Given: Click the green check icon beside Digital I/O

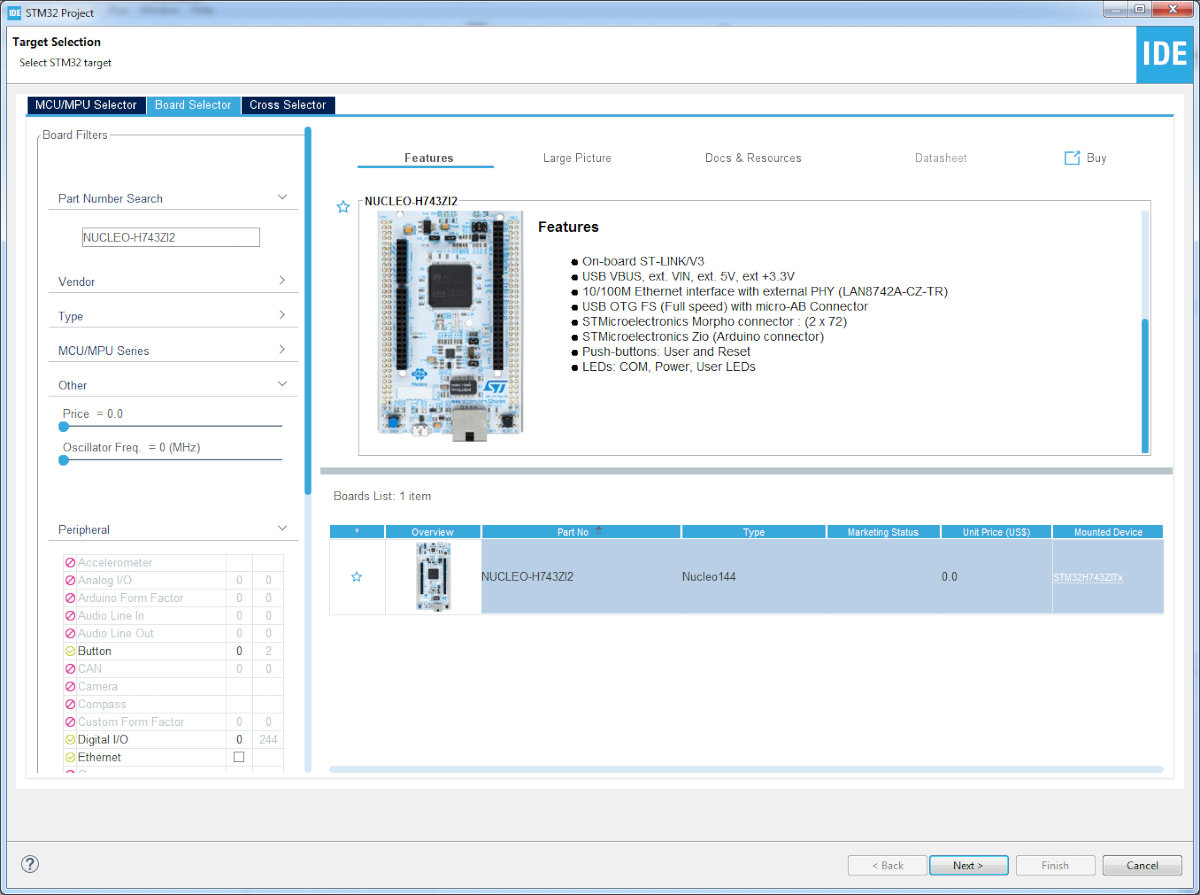Looking at the screenshot, I should [x=70, y=739].
